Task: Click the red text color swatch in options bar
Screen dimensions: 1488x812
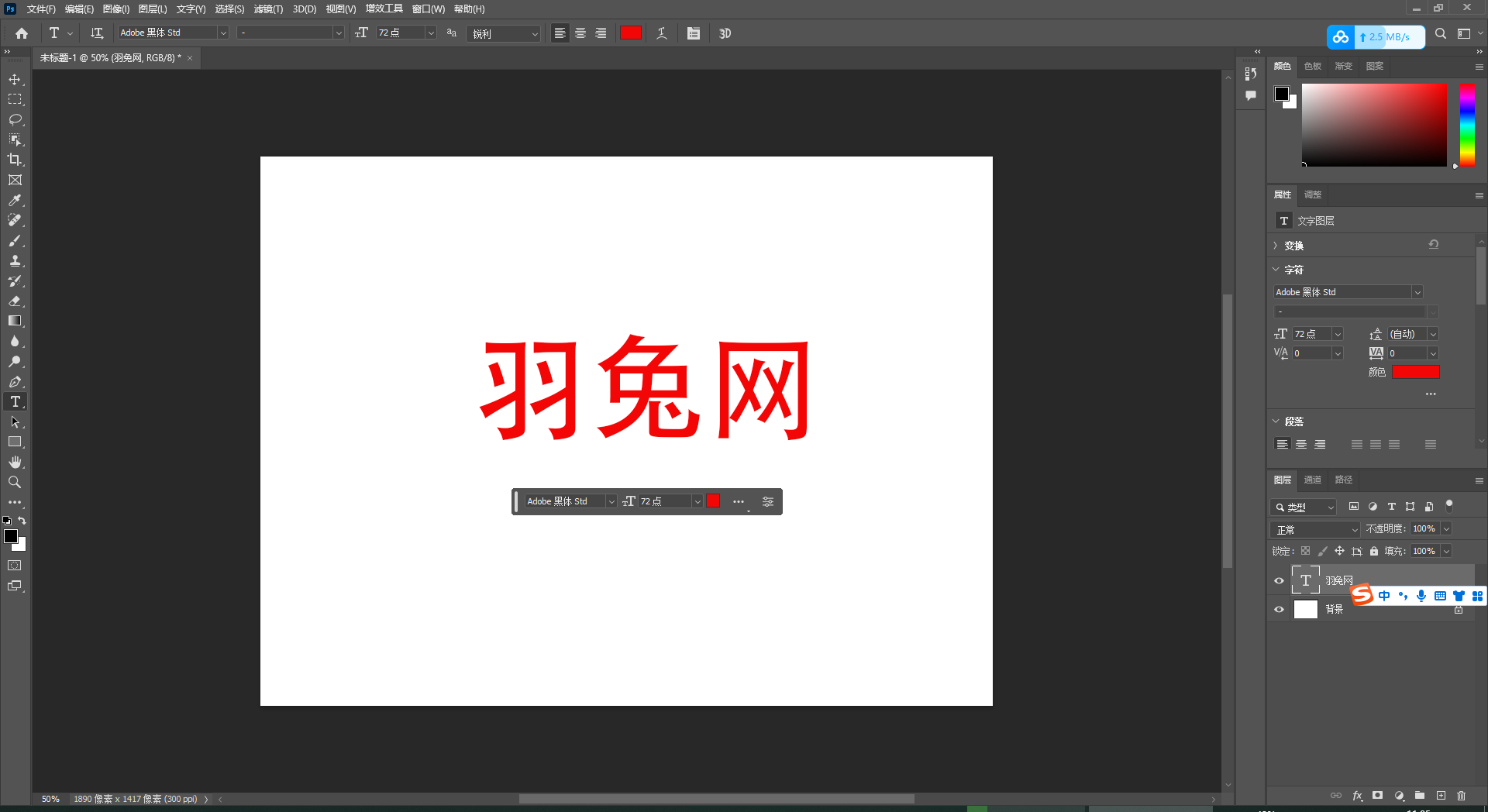Action: (631, 33)
